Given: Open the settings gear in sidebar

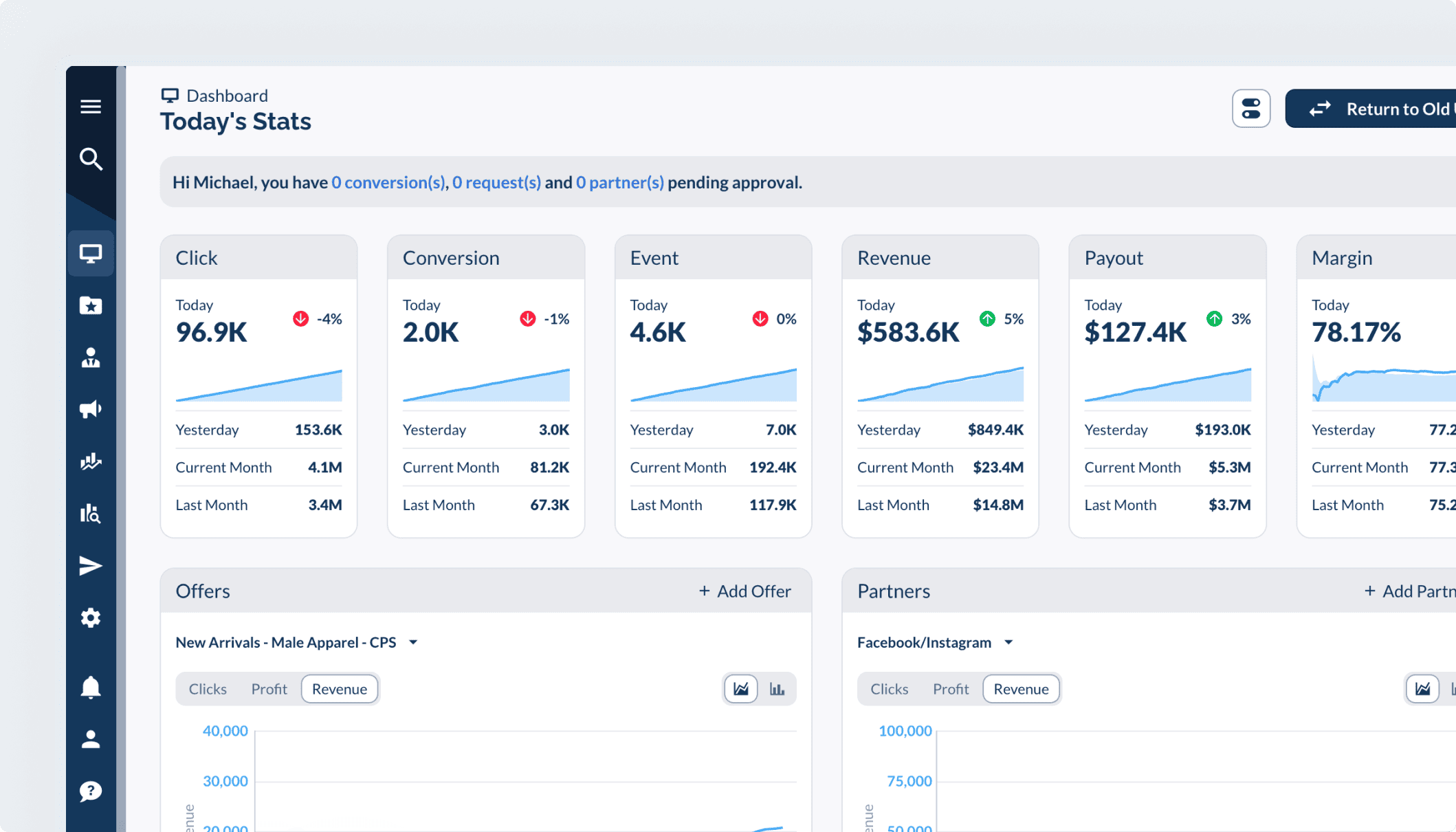Looking at the screenshot, I should point(91,618).
